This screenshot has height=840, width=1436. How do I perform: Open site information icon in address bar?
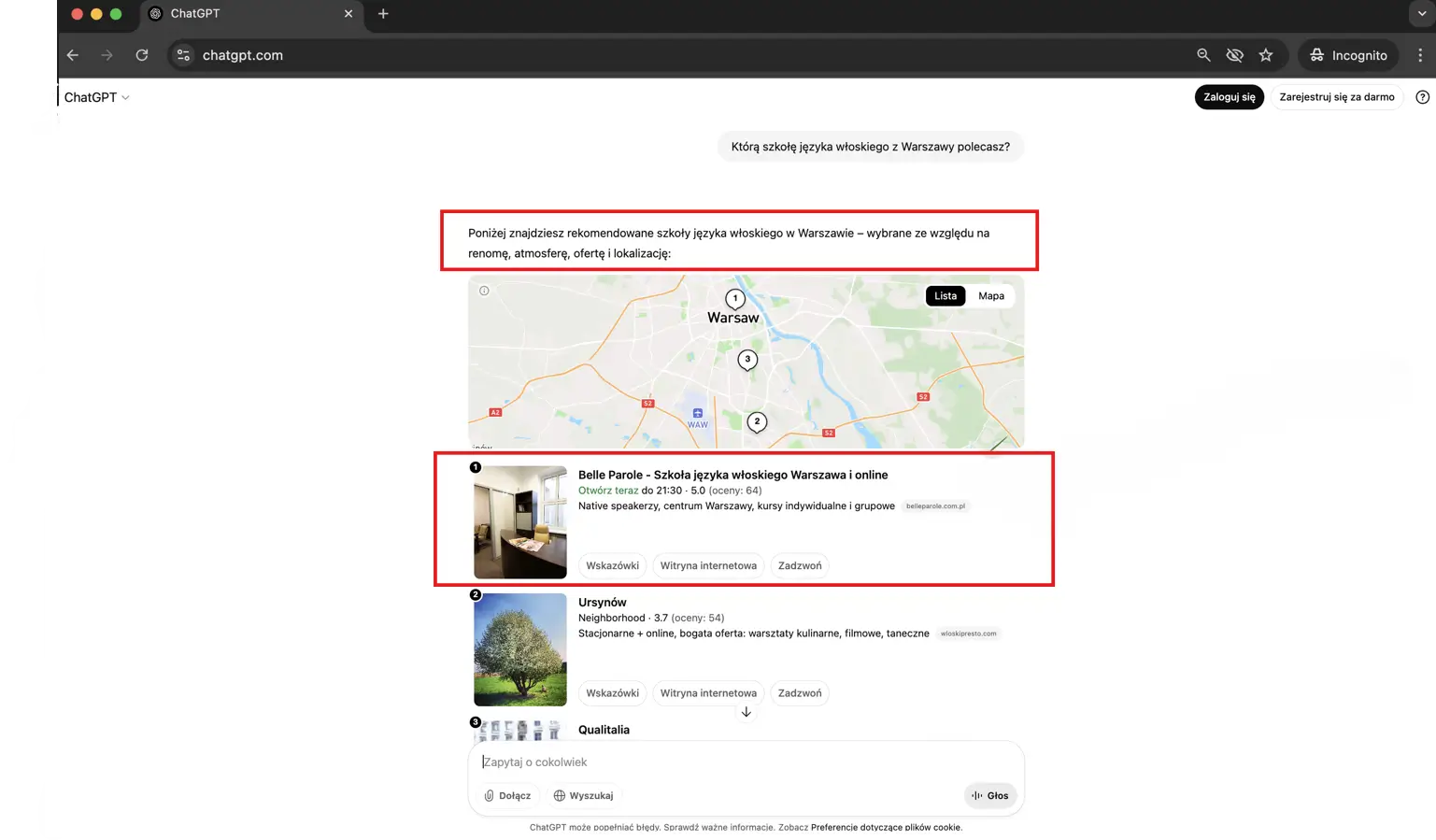coord(183,55)
